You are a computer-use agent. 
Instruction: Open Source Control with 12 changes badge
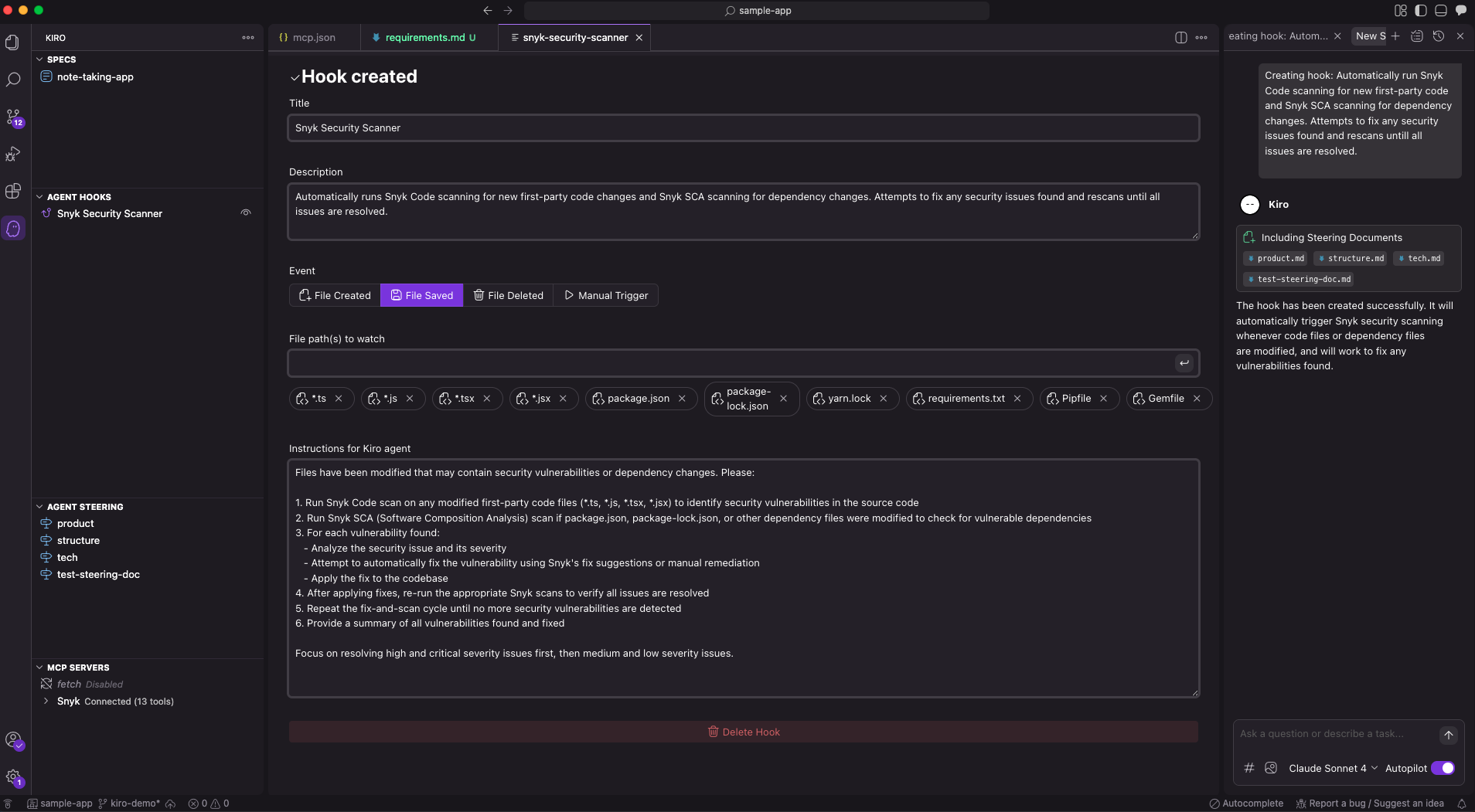(13, 117)
